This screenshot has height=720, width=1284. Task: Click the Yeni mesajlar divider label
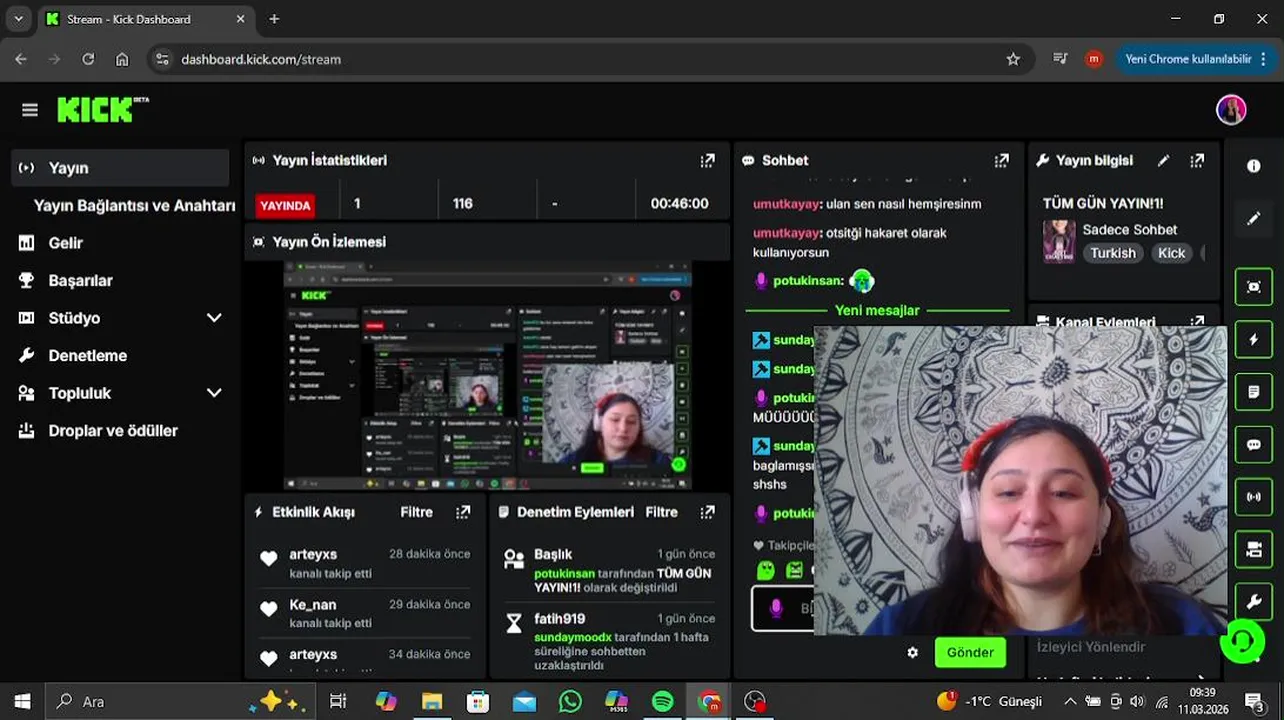pyautogui.click(x=877, y=311)
